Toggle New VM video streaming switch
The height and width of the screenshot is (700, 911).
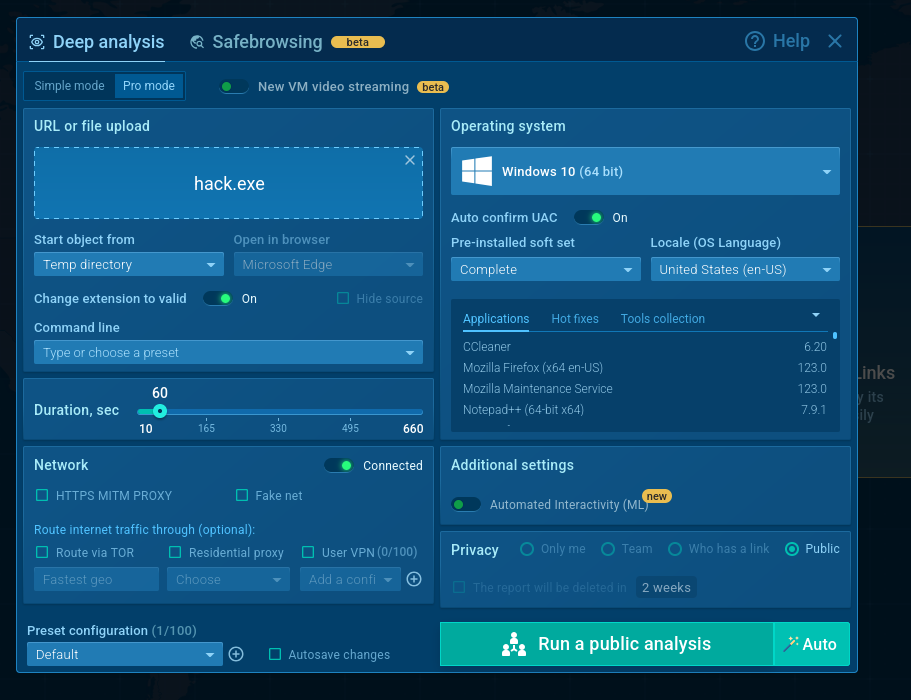234,87
